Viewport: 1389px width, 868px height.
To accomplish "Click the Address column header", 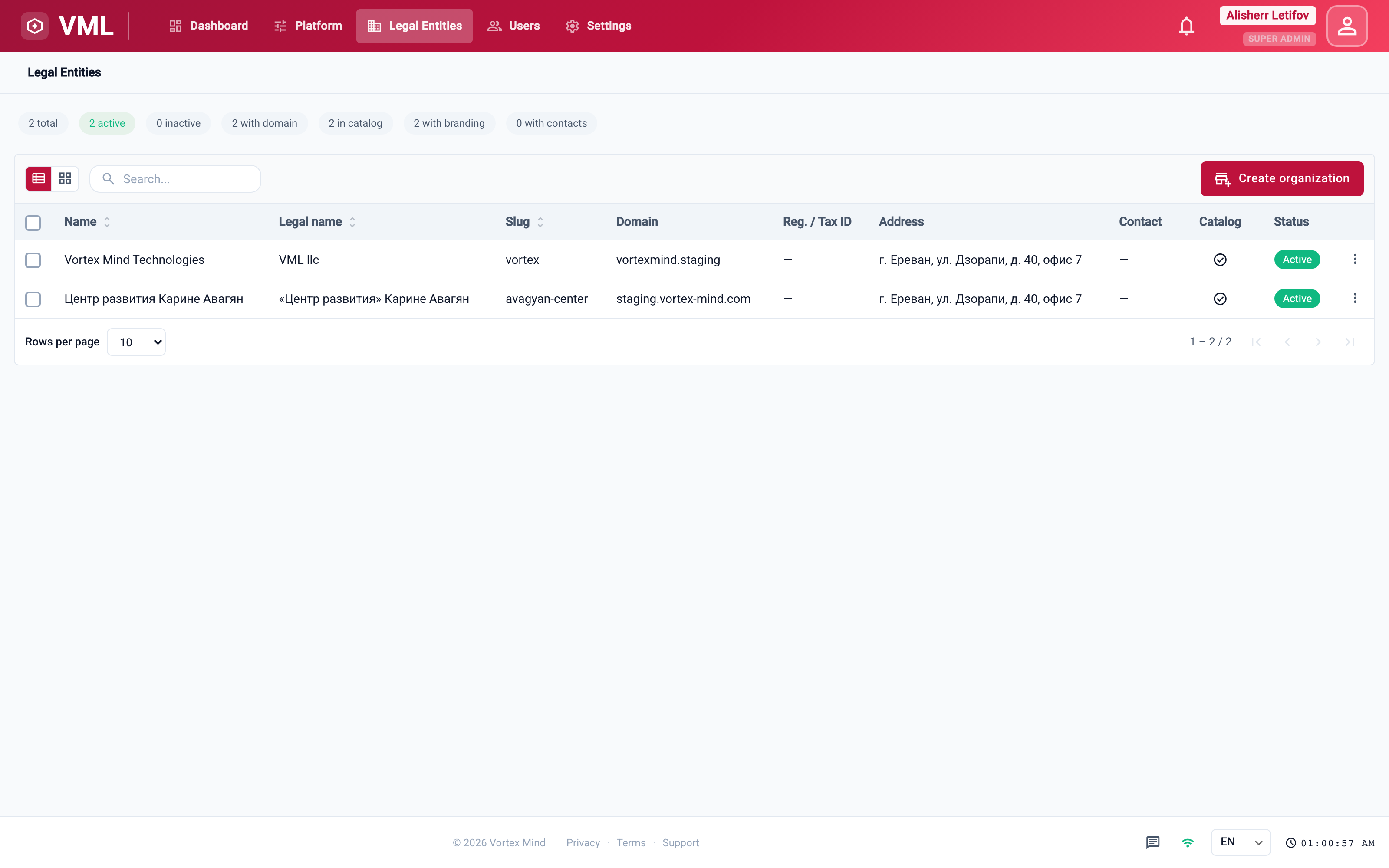I will click(901, 222).
